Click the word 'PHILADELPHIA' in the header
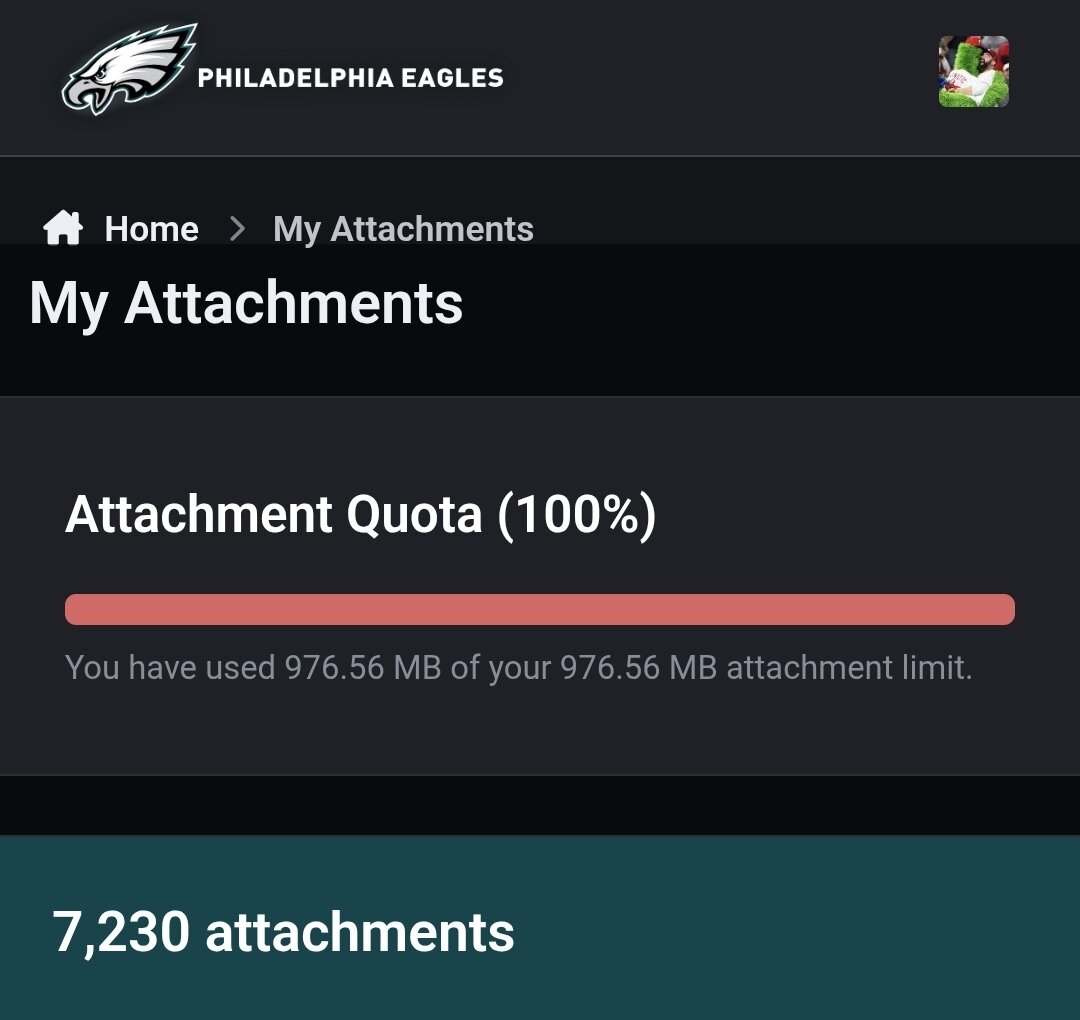The width and height of the screenshot is (1080, 1020). pos(297,78)
